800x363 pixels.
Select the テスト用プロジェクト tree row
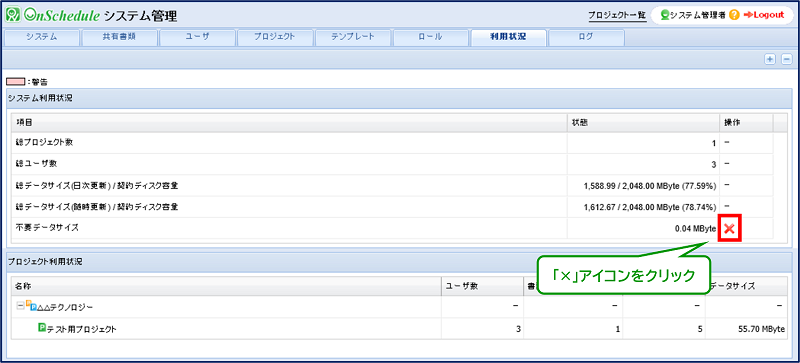pyautogui.click(x=400, y=328)
